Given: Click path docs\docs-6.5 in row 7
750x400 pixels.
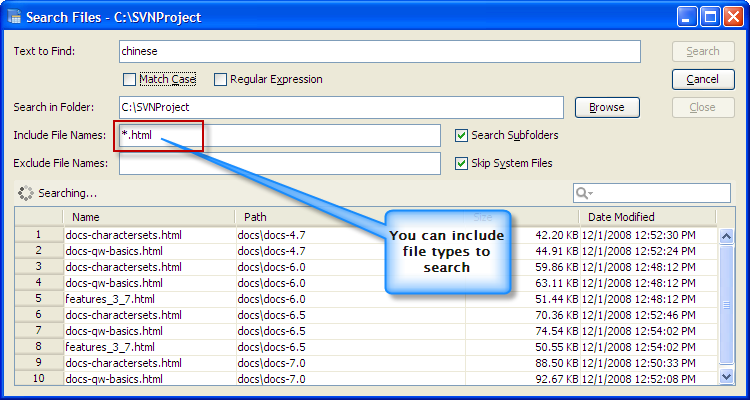Looking at the screenshot, I should [x=271, y=331].
